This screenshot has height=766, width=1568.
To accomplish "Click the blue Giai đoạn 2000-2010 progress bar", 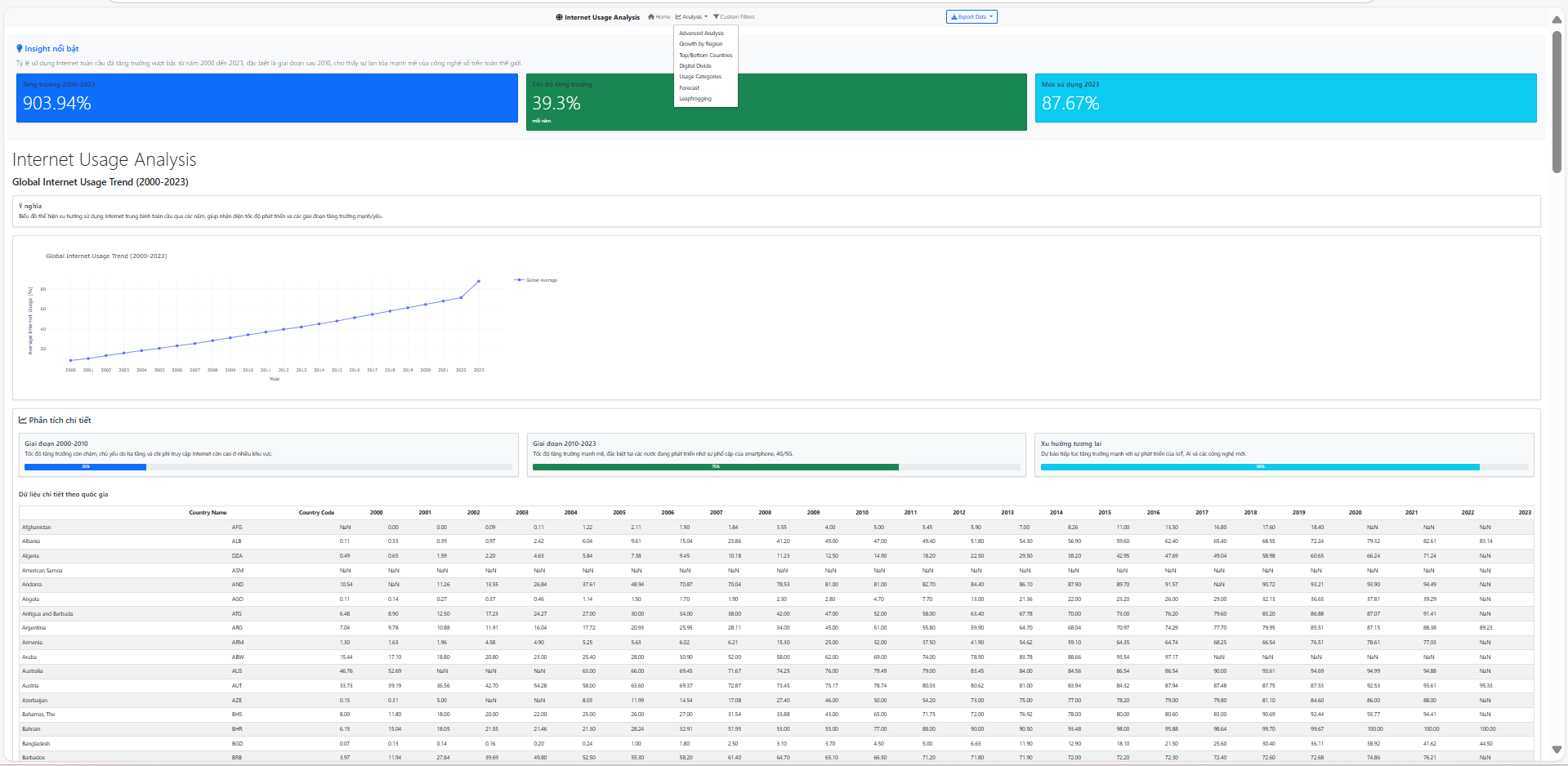I will click(x=85, y=467).
